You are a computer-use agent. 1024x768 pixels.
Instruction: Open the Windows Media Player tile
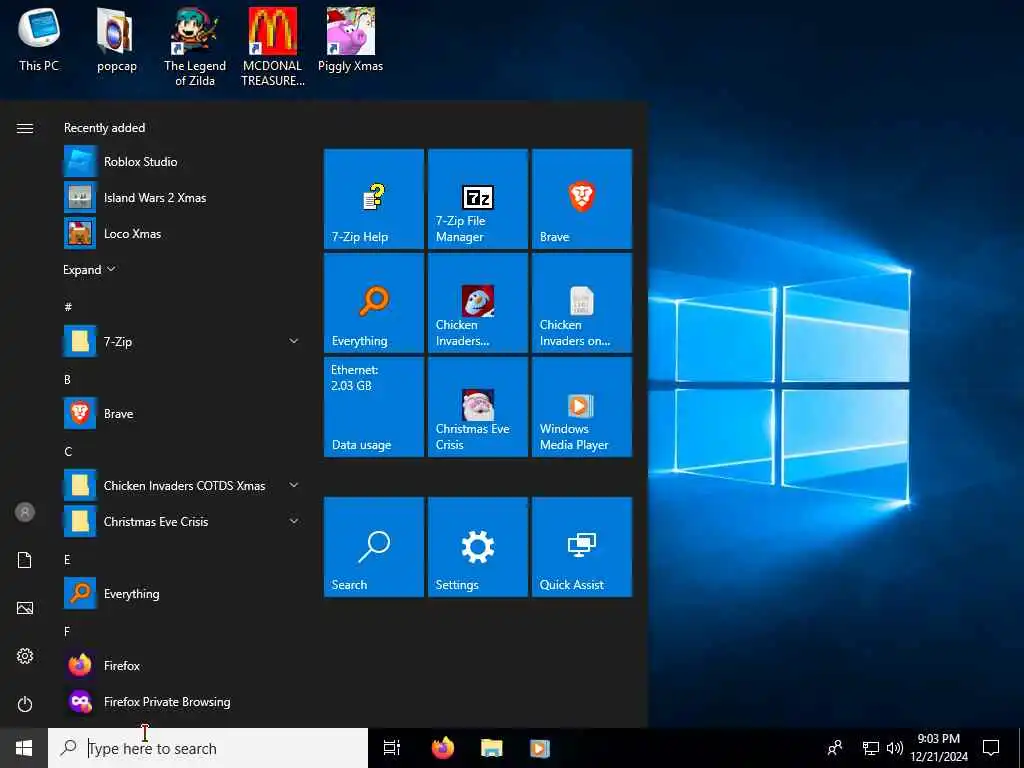581,407
